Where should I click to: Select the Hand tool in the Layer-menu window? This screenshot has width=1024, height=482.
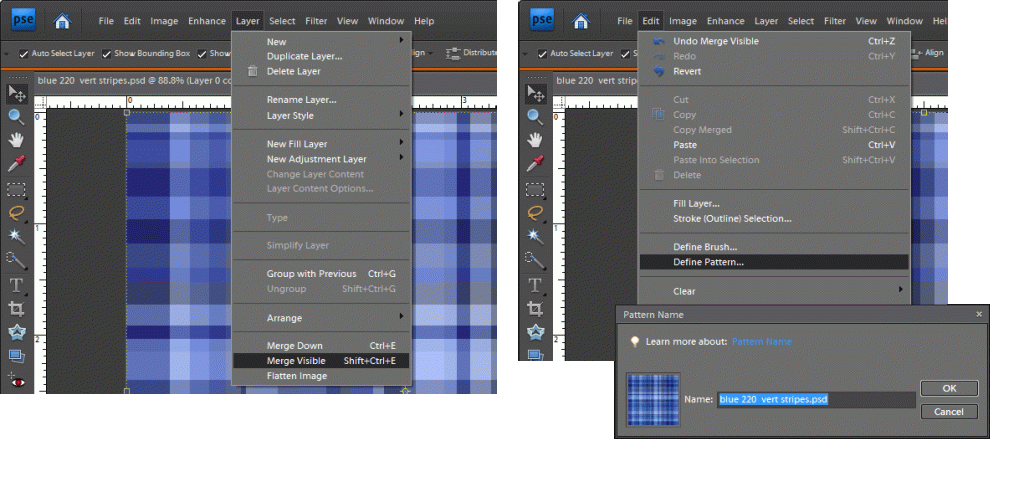[x=16, y=140]
